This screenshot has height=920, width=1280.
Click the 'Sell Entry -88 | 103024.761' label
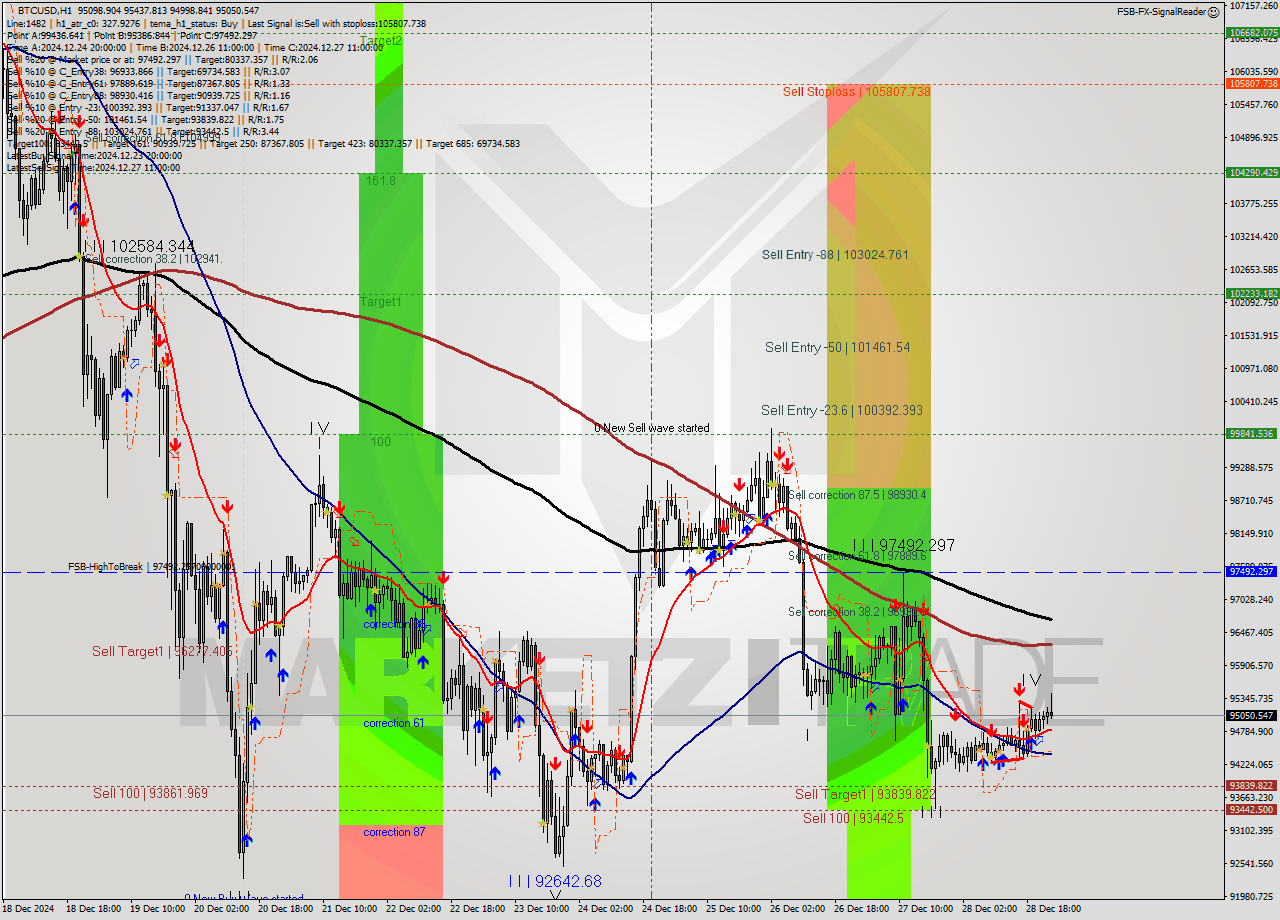click(835, 255)
